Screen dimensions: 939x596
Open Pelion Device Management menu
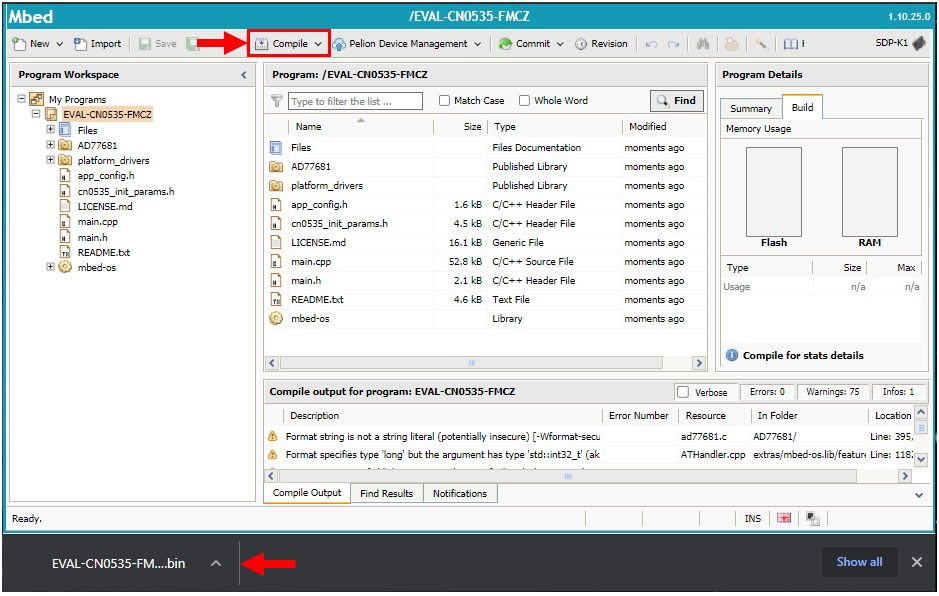click(400, 44)
